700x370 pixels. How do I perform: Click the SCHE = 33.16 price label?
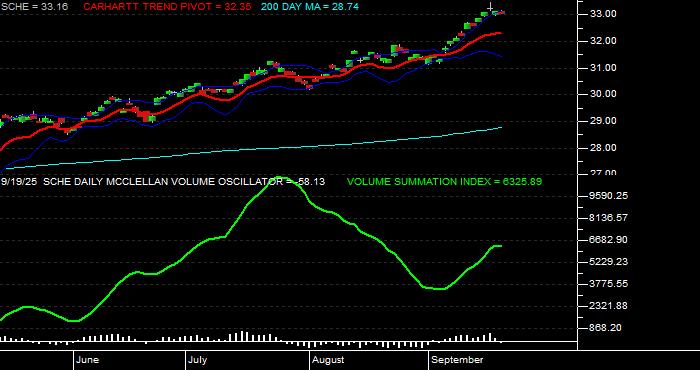(35, 7)
